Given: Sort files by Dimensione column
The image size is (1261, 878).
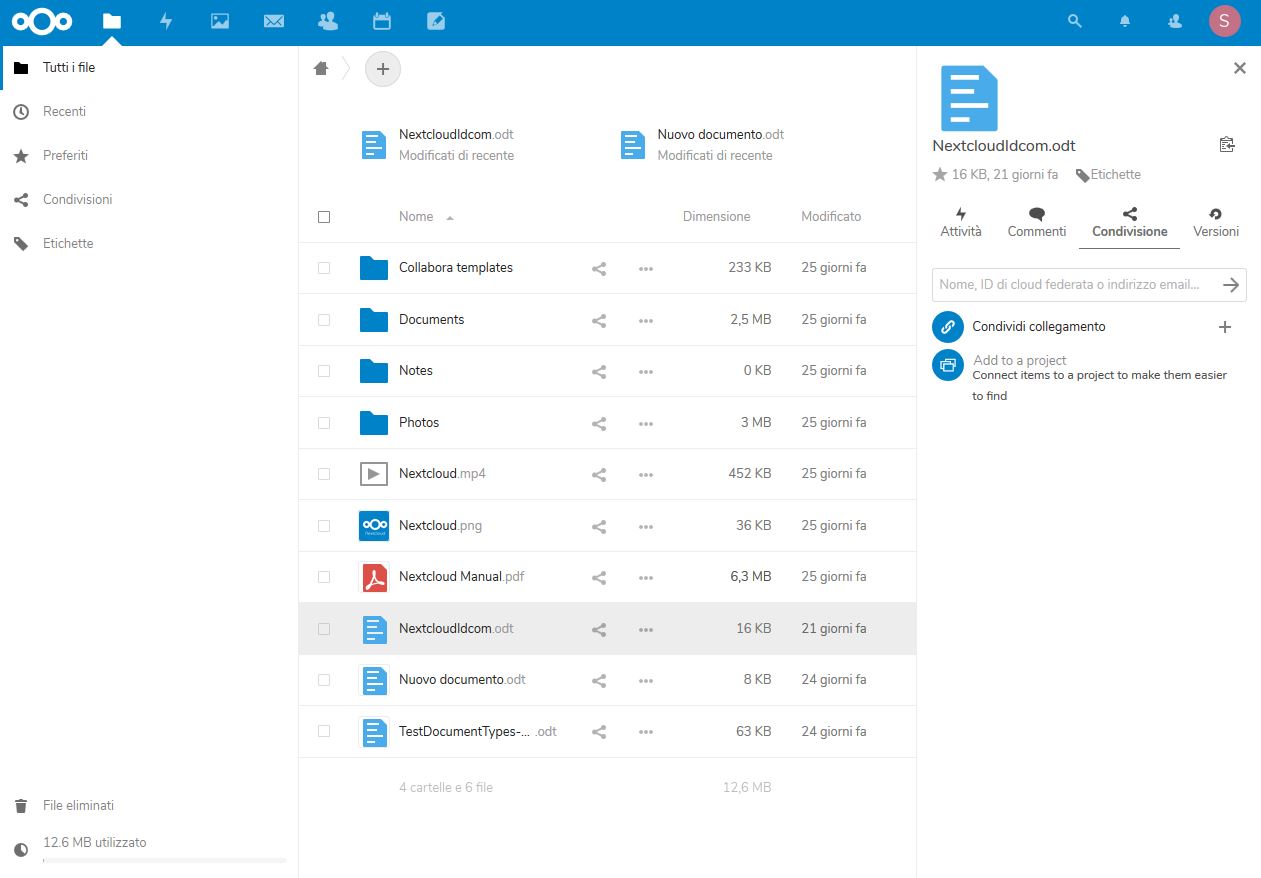Looking at the screenshot, I should click(716, 217).
